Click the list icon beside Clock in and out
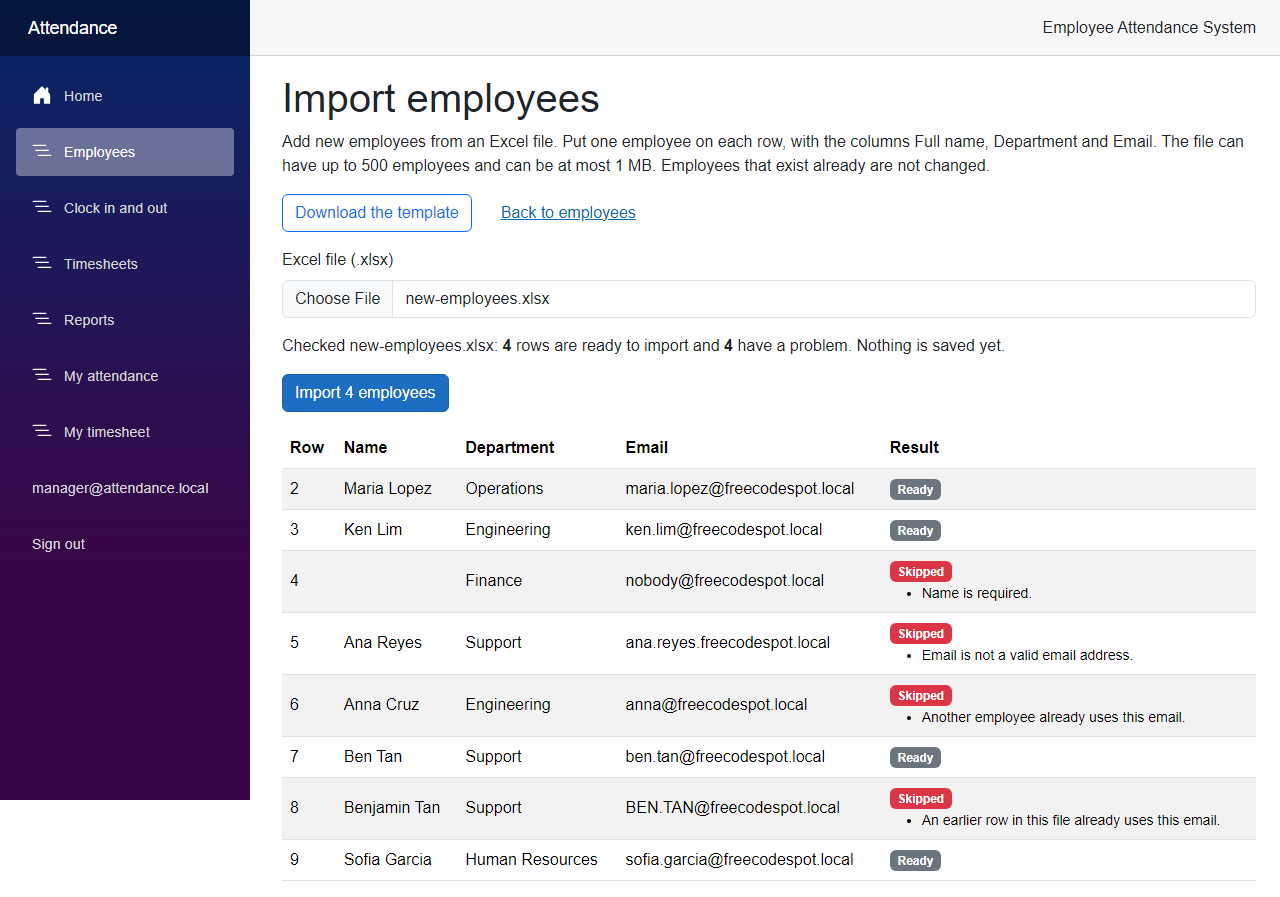This screenshot has width=1280, height=897. pos(42,207)
